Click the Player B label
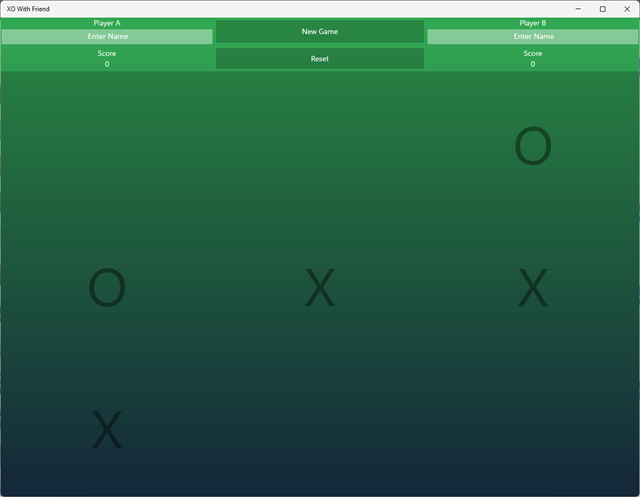The height and width of the screenshot is (497, 640). tap(533, 23)
